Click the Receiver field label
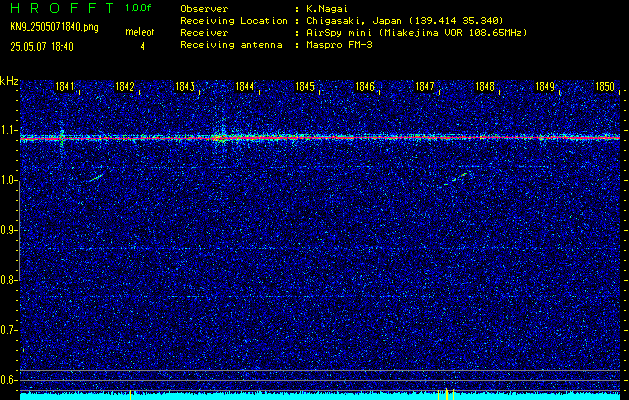The image size is (629, 400). point(204,32)
